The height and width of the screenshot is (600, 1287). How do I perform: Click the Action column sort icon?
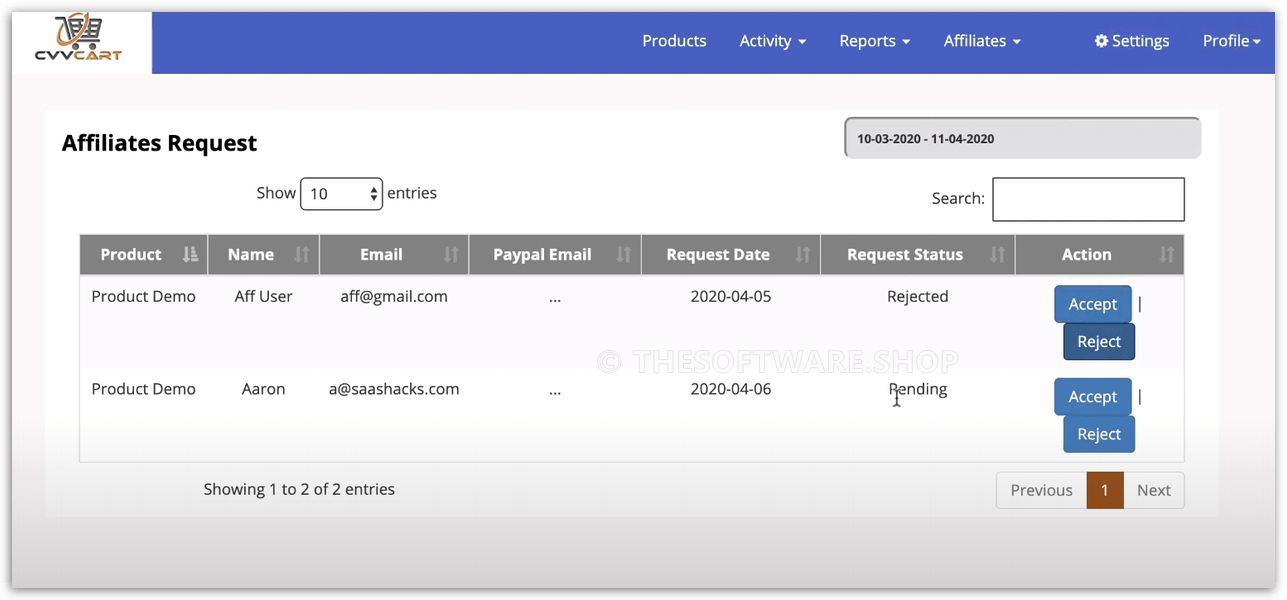1166,255
